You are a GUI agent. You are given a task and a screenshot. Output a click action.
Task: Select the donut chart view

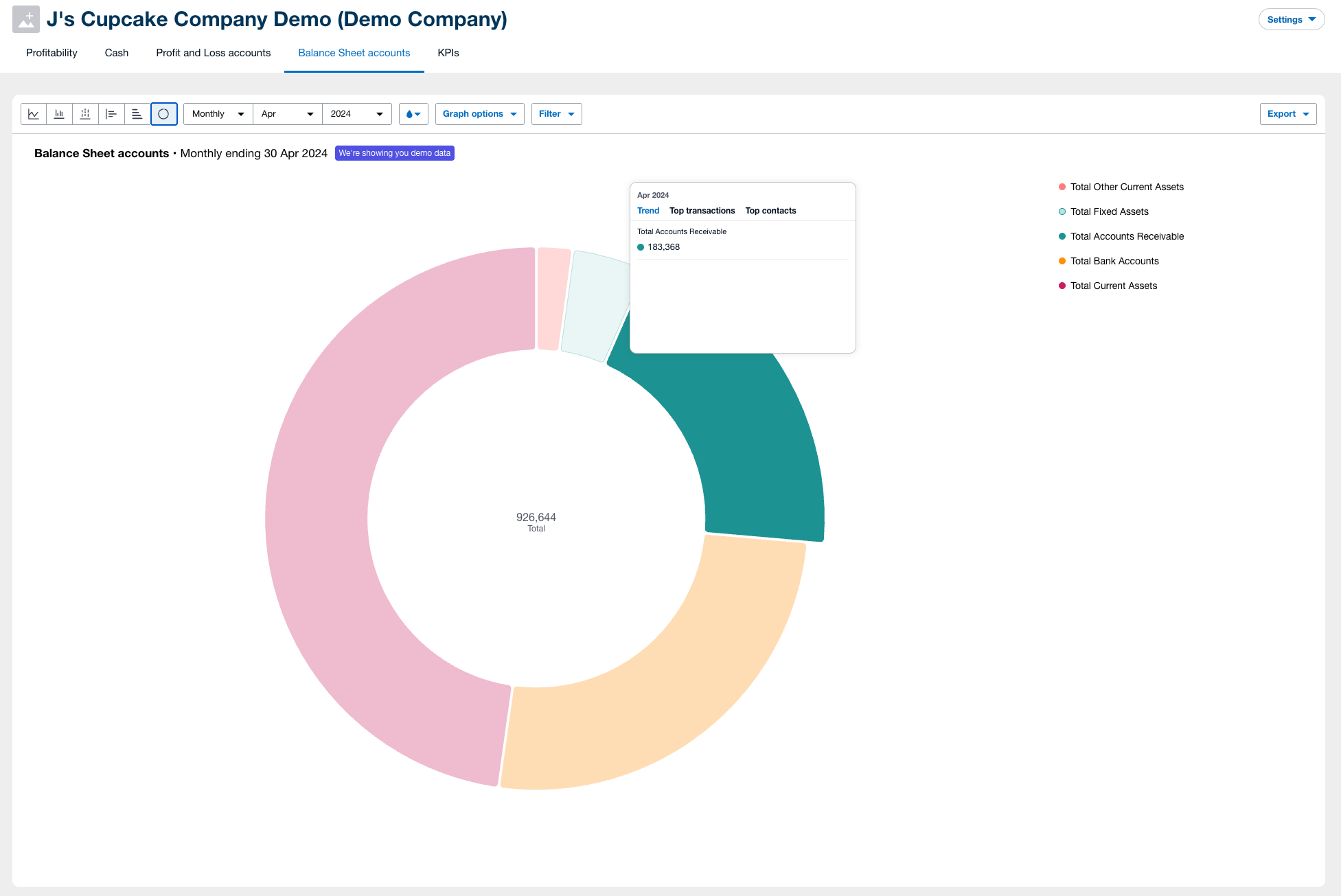point(163,114)
